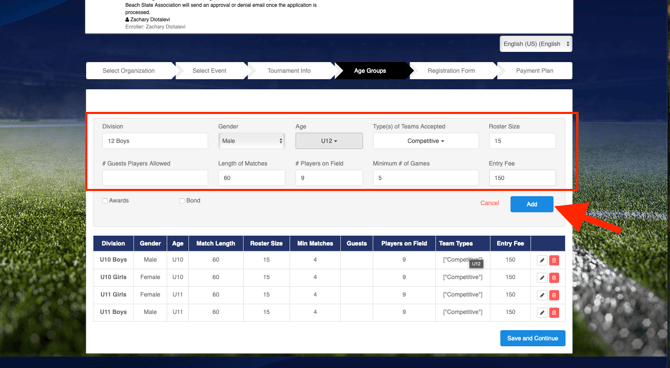
Task: Click the Team Types column header
Action: click(463, 243)
